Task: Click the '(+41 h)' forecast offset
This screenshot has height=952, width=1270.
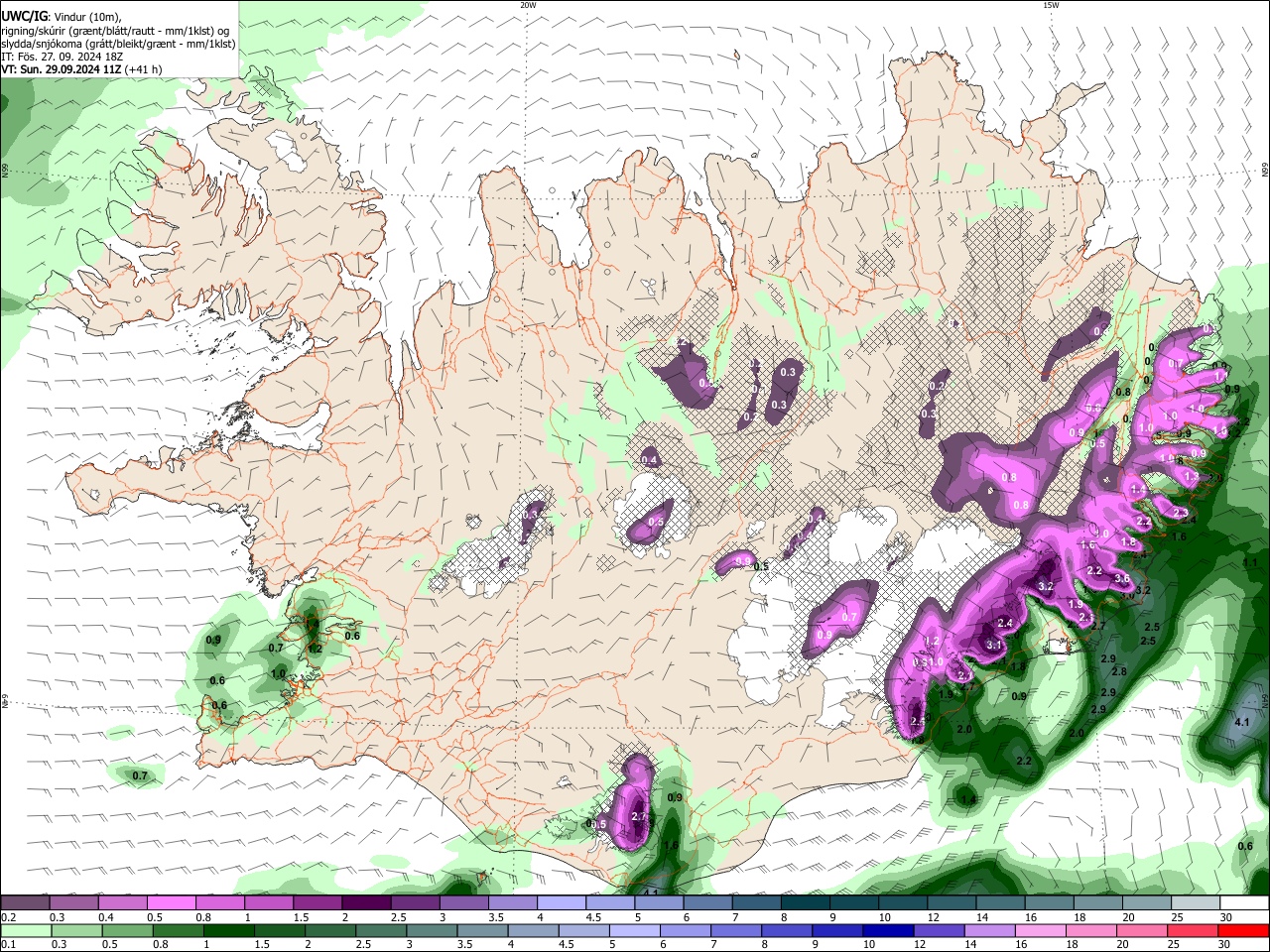Action: [144, 69]
